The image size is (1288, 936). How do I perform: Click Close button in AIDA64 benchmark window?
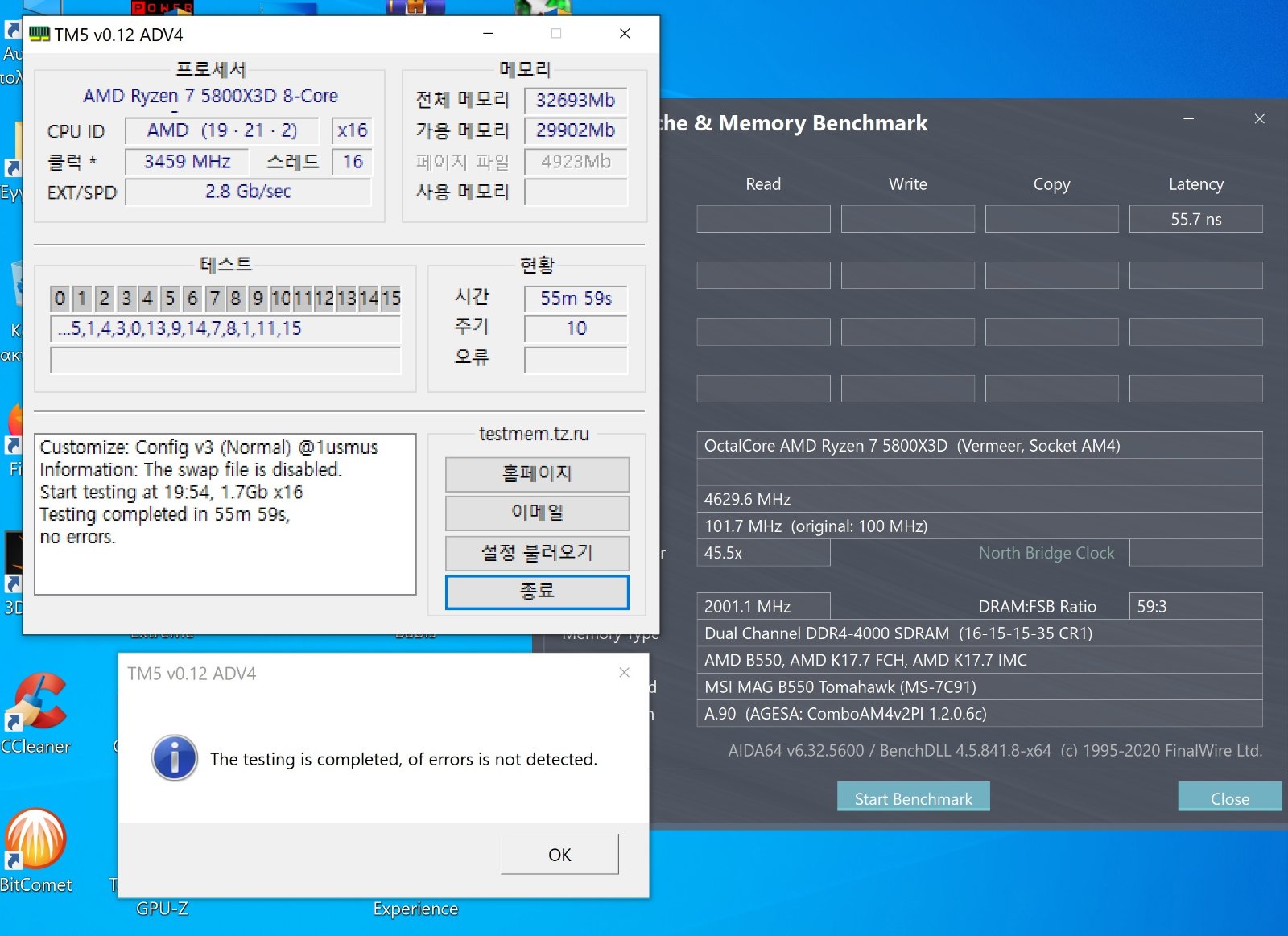click(x=1230, y=797)
